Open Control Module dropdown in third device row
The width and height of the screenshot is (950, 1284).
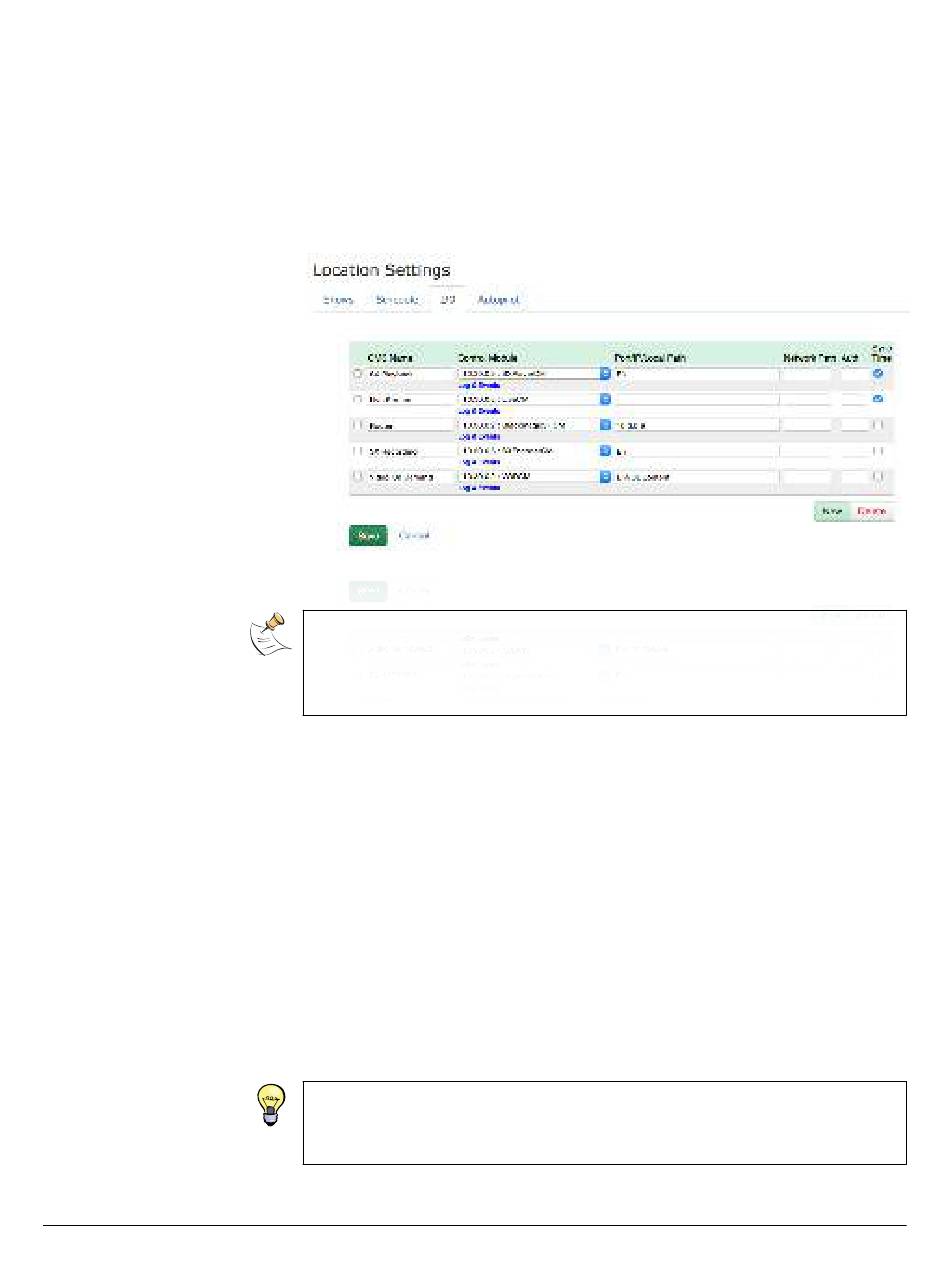(534, 425)
